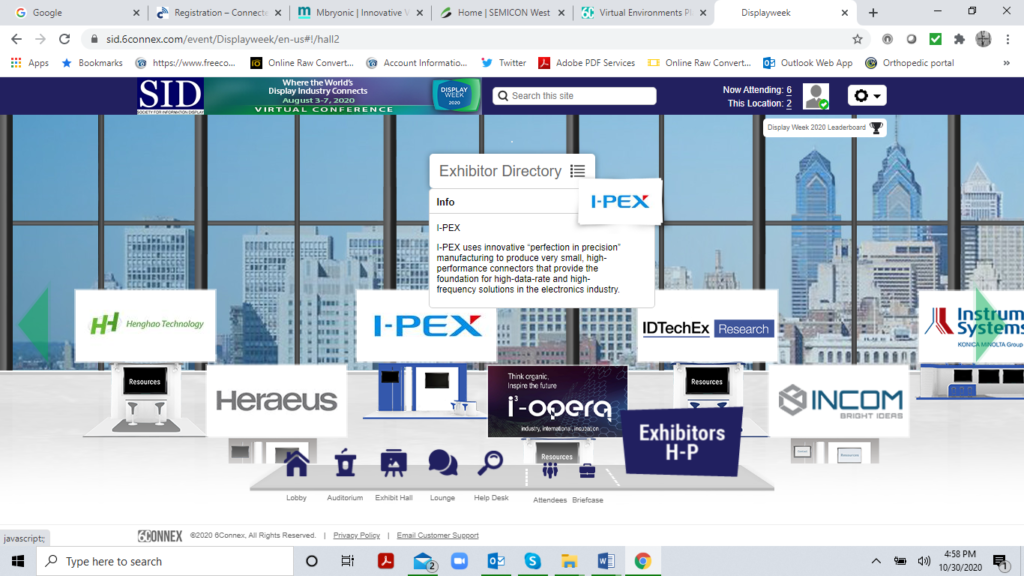Click the address bar URL
This screenshot has width=1024, height=576.
point(223,39)
